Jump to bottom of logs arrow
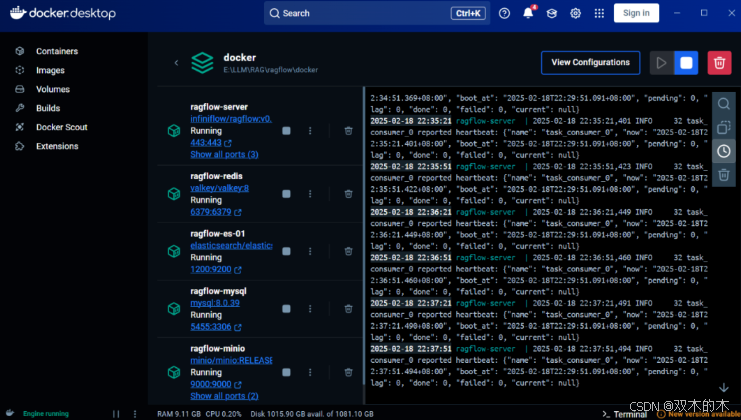Image resolution: width=741 pixels, height=420 pixels. click(x=724, y=388)
